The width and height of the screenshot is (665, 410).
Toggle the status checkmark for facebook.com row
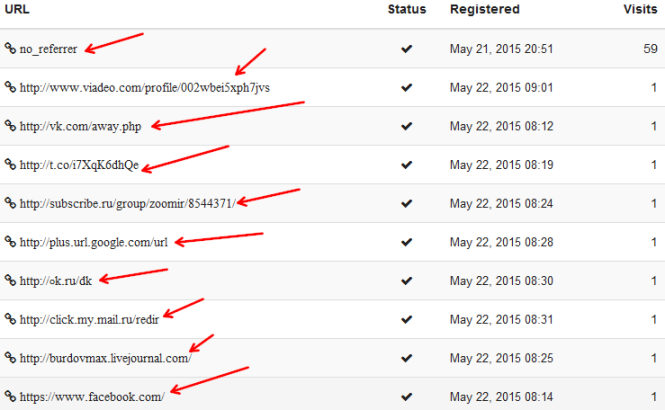(406, 397)
